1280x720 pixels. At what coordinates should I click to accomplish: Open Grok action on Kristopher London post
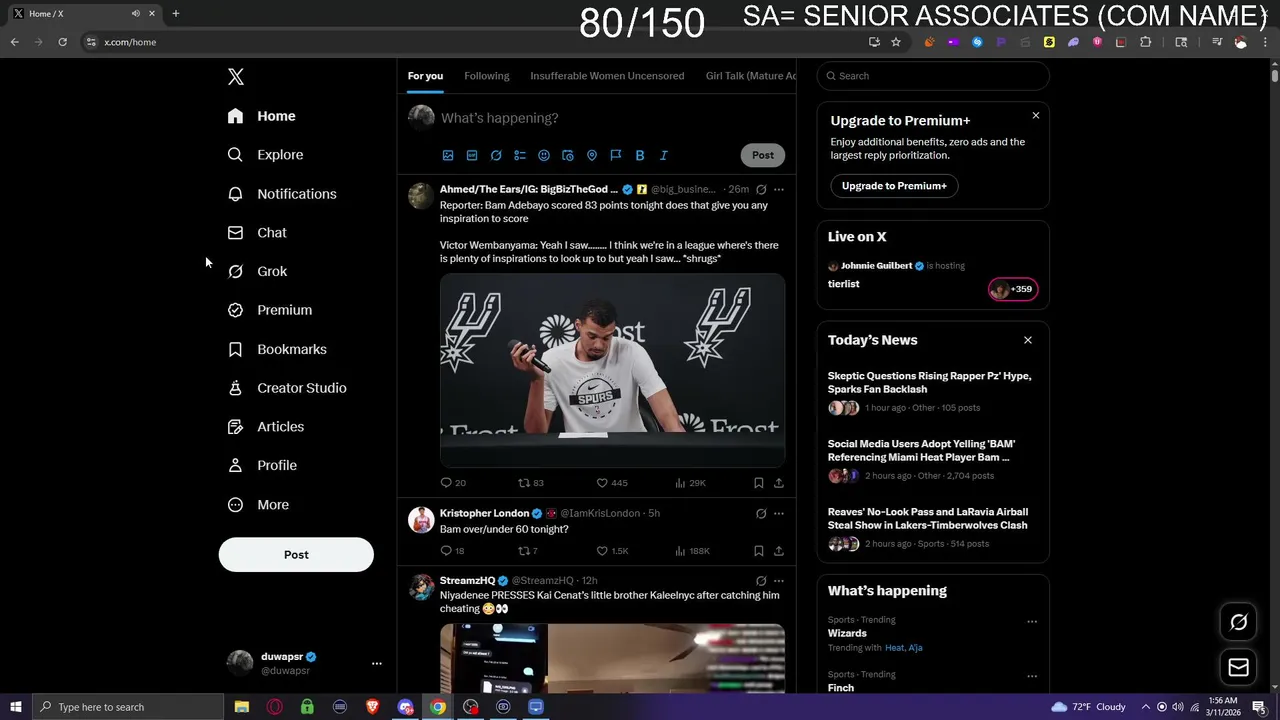pos(761,513)
